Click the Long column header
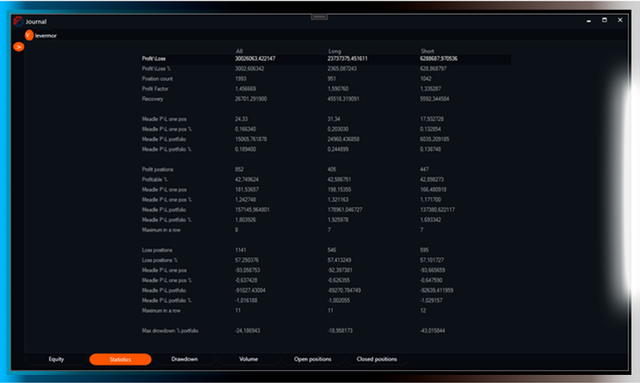The image size is (640, 383). (x=334, y=51)
